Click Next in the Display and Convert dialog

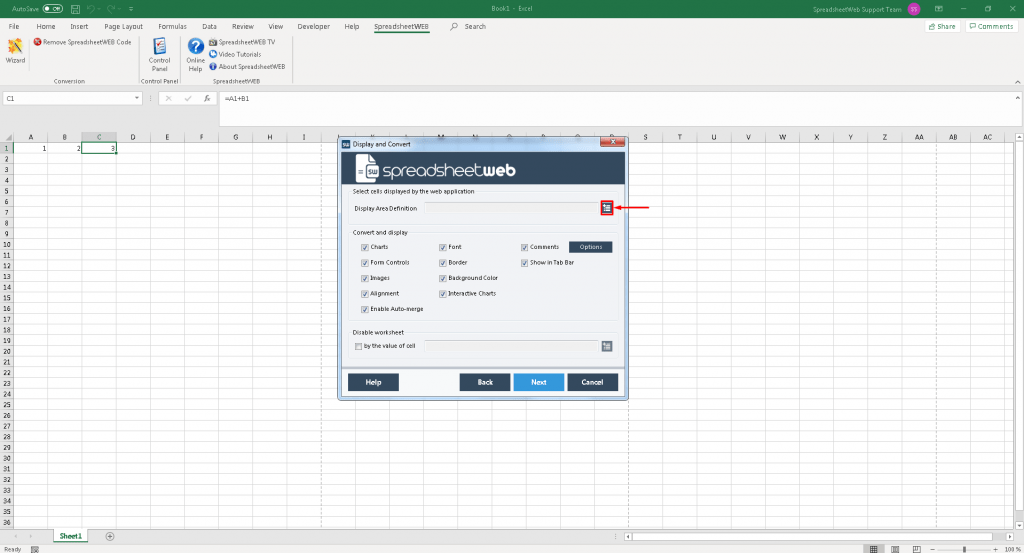(x=539, y=382)
